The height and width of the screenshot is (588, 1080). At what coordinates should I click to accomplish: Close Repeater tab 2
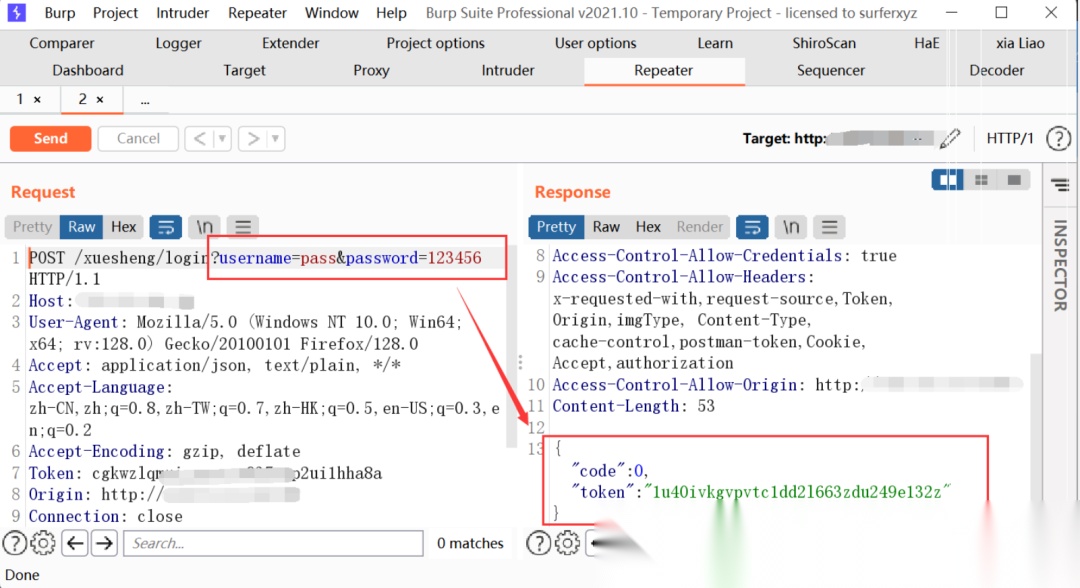coord(100,100)
